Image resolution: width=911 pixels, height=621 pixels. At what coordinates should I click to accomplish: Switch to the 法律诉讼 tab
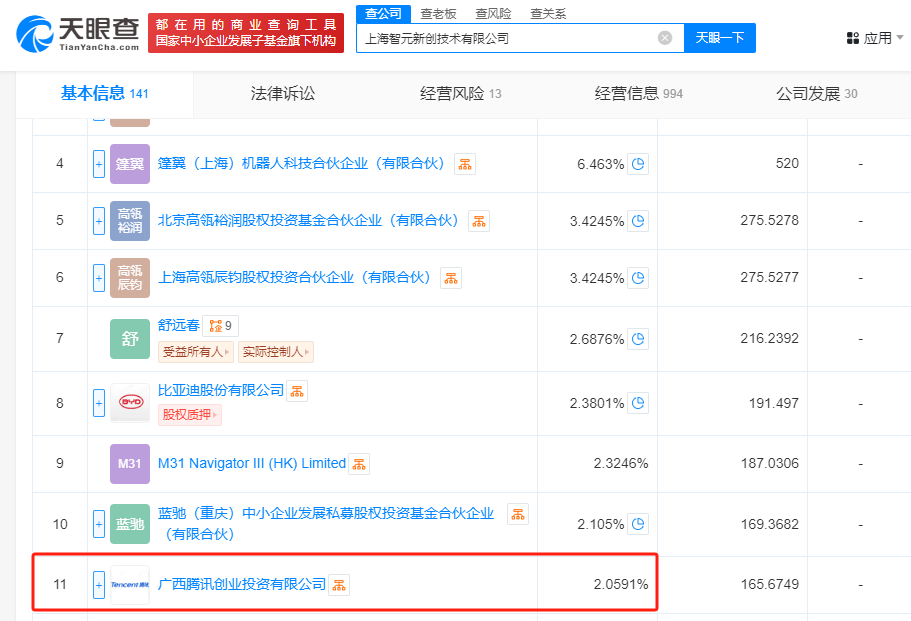click(x=282, y=94)
